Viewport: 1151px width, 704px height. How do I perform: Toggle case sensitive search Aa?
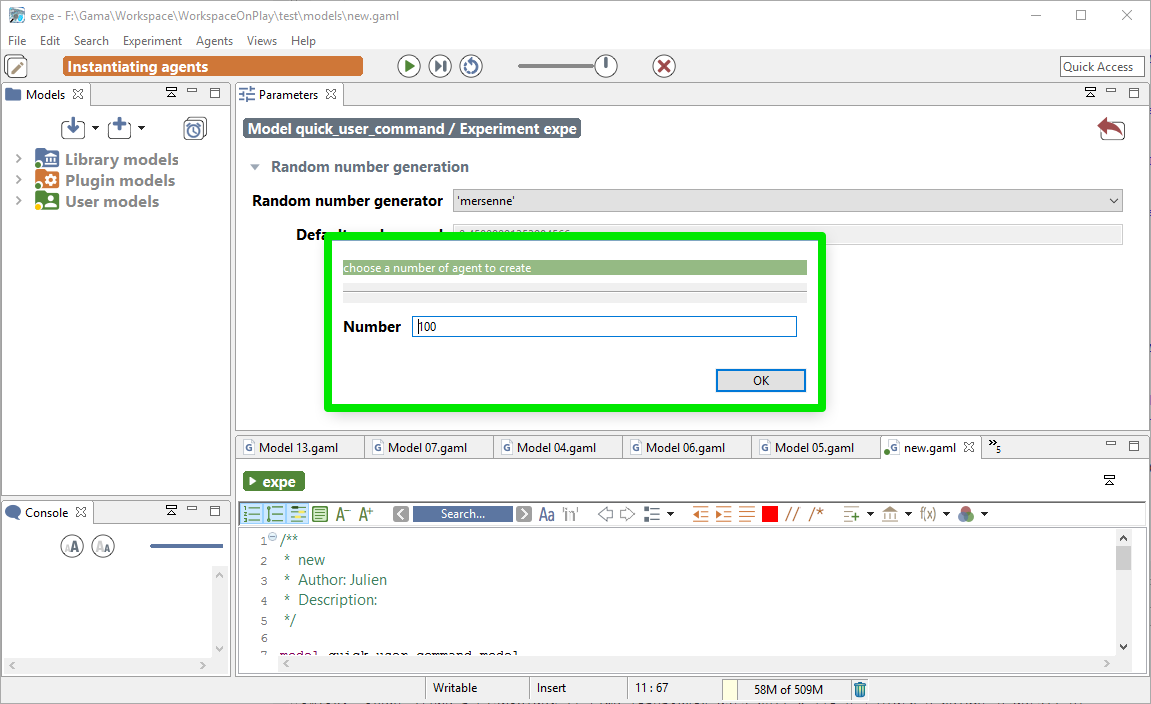(x=547, y=514)
